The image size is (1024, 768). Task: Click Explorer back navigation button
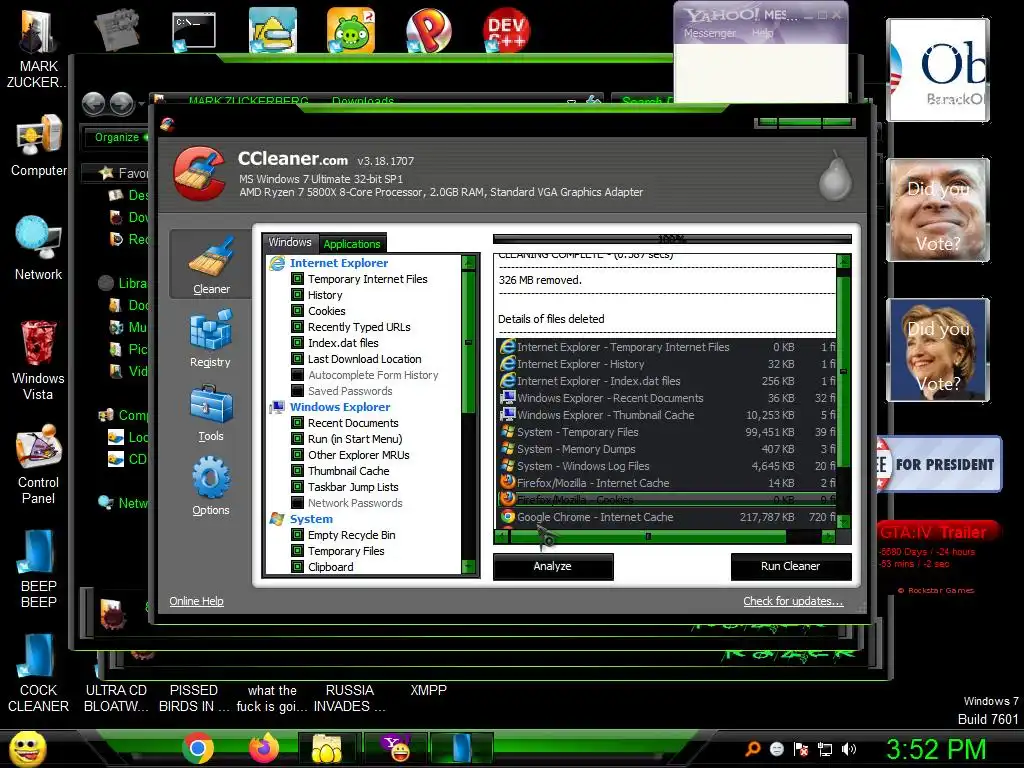tap(93, 103)
